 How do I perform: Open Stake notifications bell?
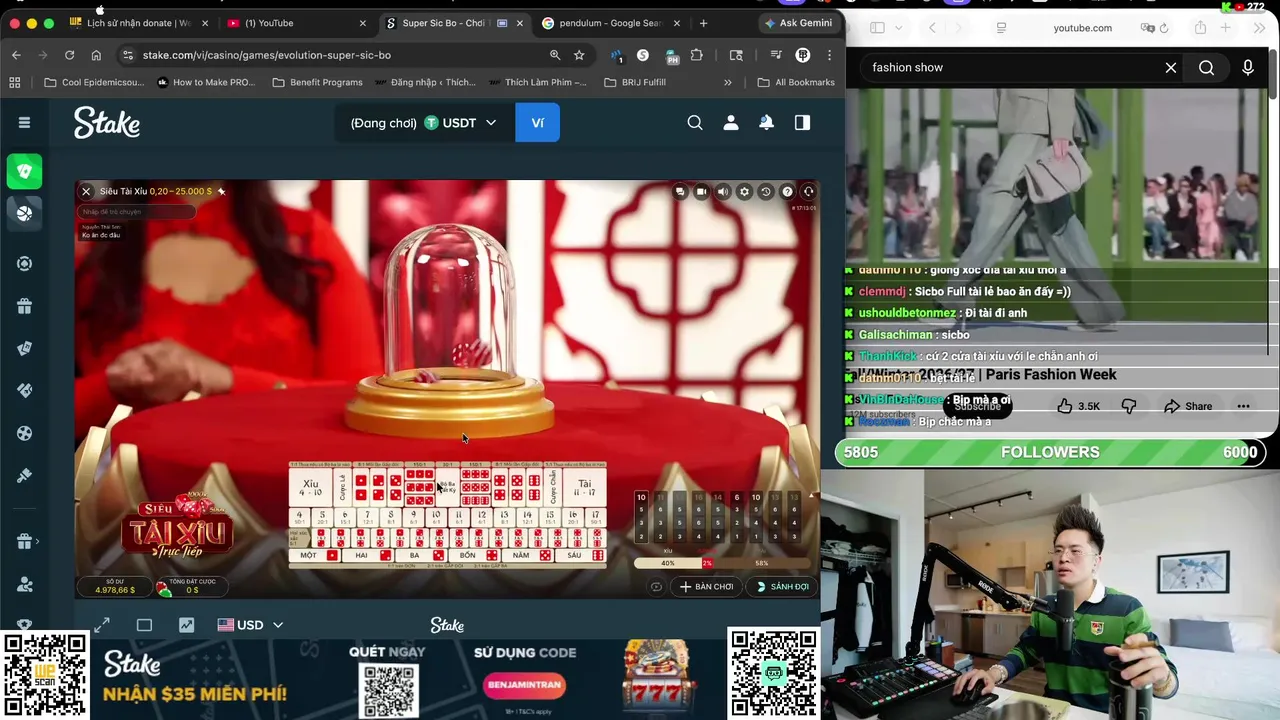coord(766,122)
